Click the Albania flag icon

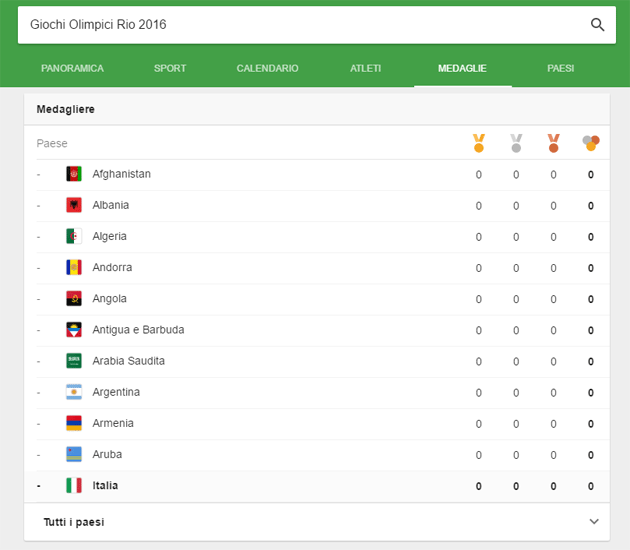point(74,205)
